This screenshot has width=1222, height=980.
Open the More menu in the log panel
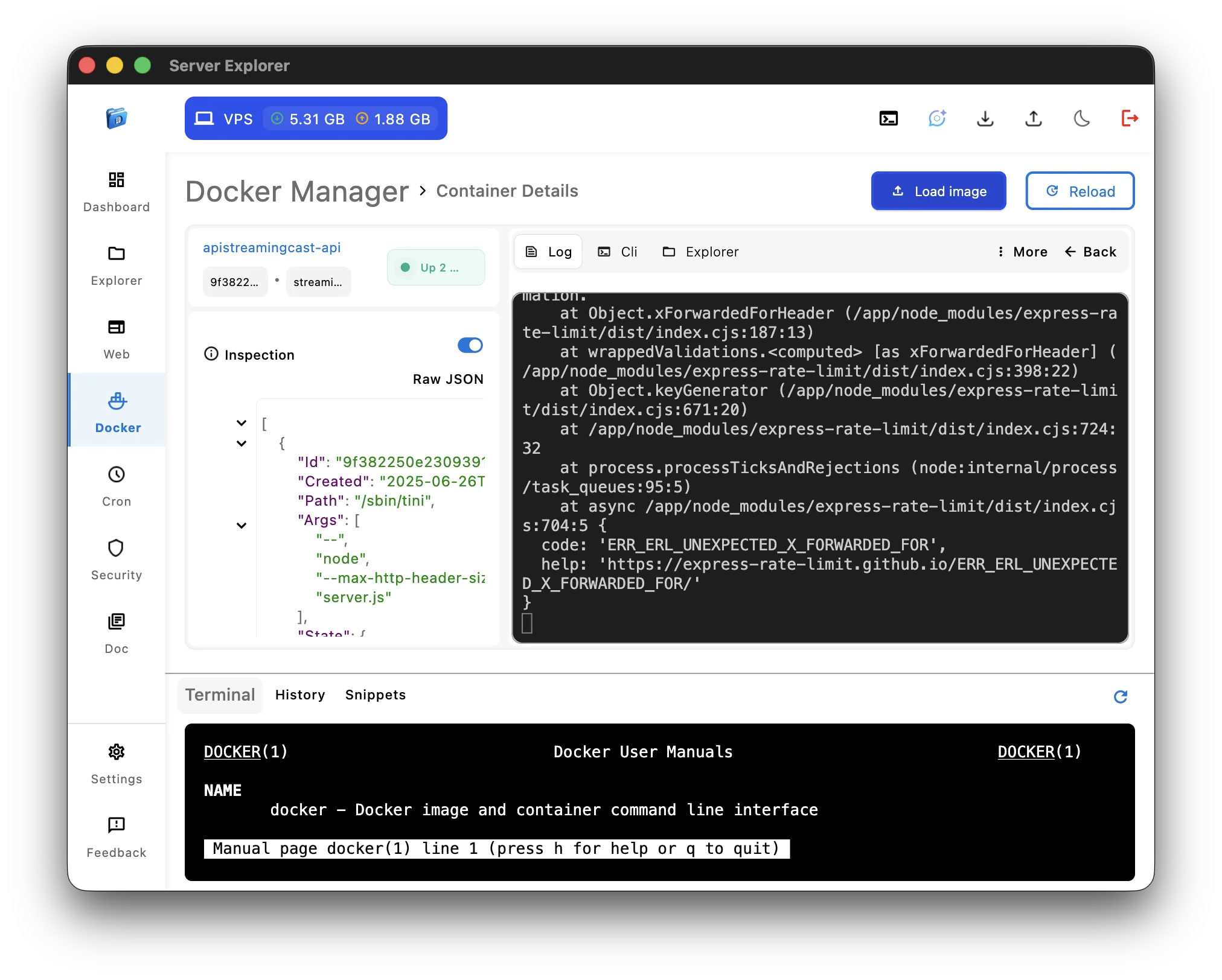(x=1022, y=252)
